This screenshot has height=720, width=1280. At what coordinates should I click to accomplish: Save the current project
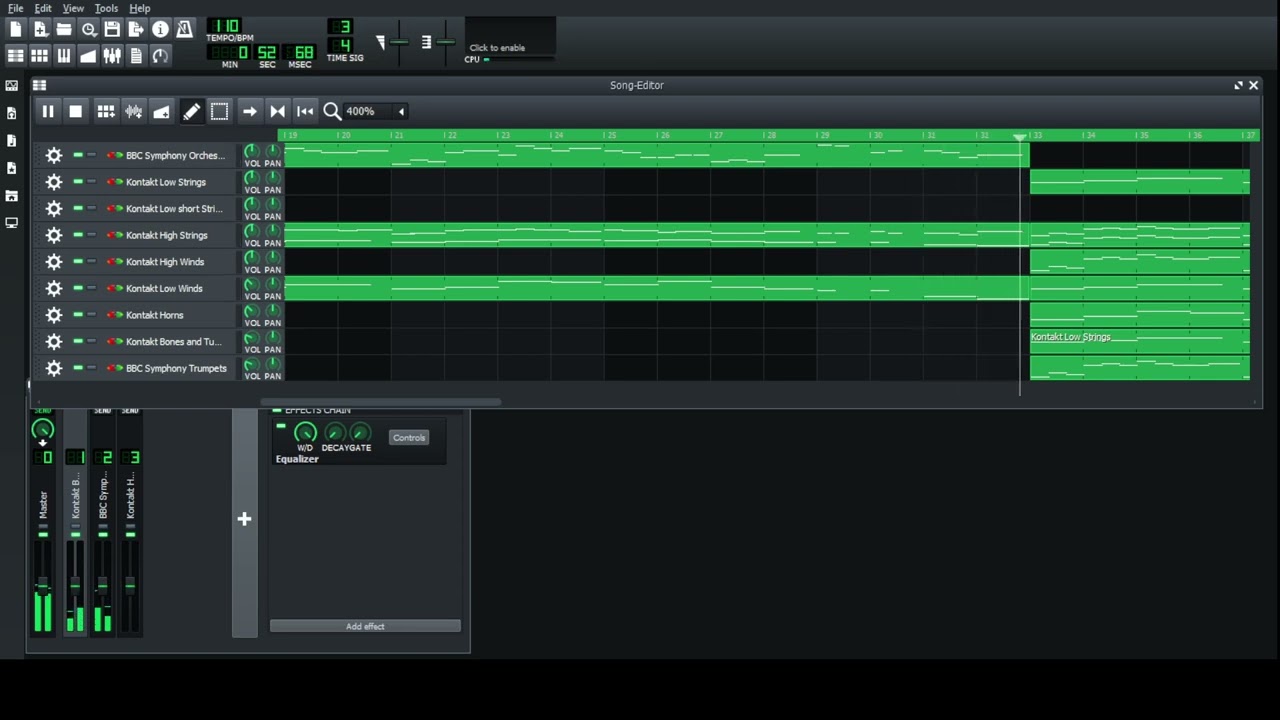coord(112,30)
